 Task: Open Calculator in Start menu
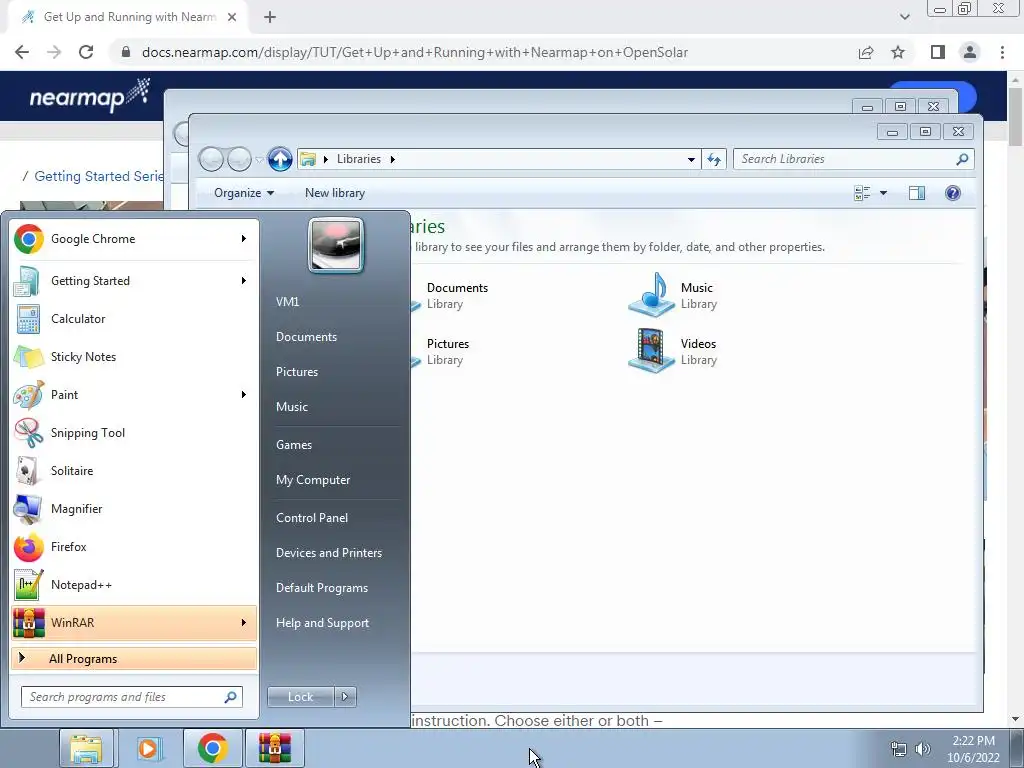click(x=134, y=319)
